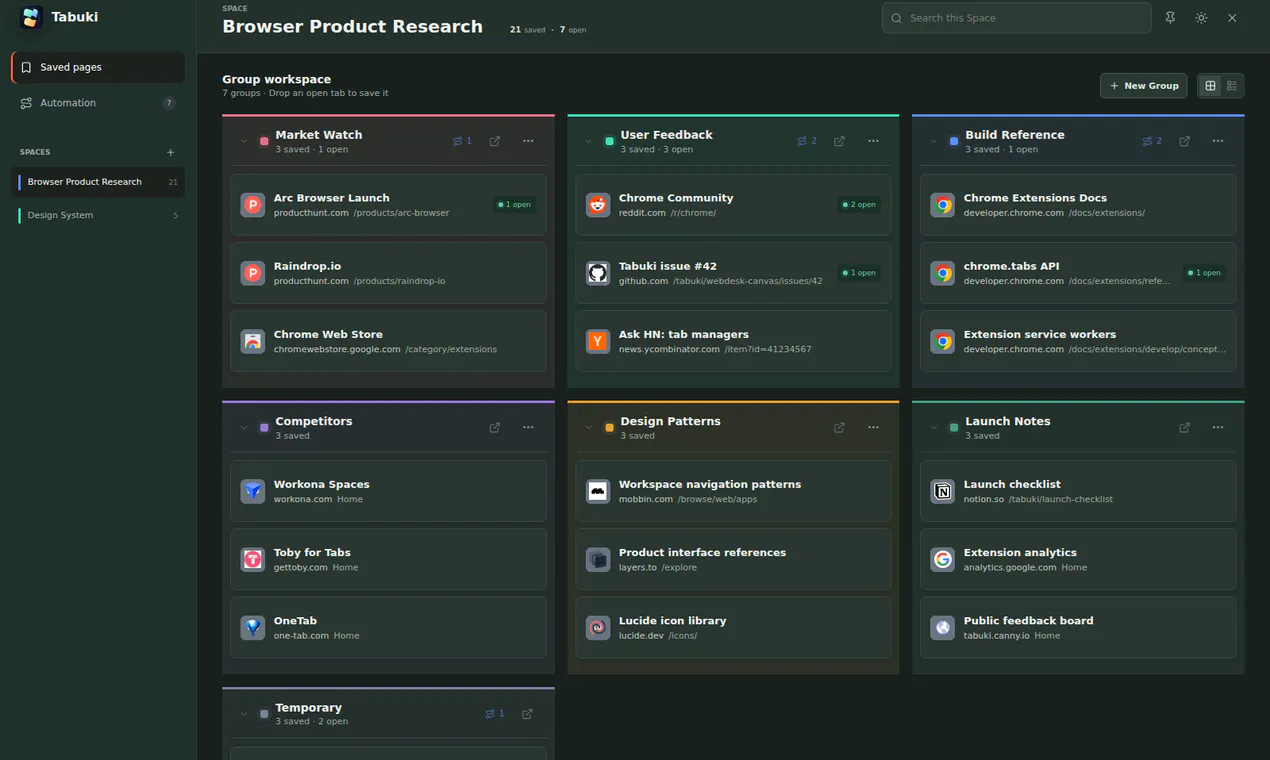
Task: Click Design Patterns orange color swatch
Action: click(x=609, y=428)
